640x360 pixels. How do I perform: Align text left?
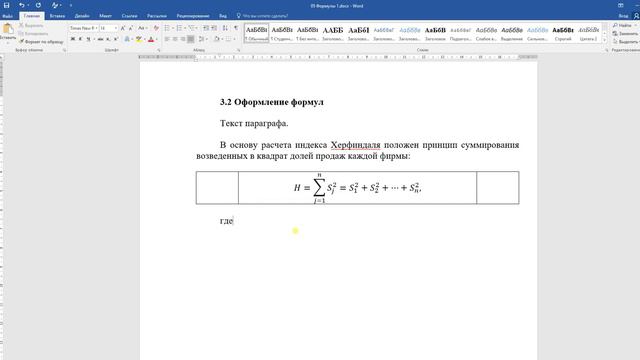pyautogui.click(x=167, y=39)
